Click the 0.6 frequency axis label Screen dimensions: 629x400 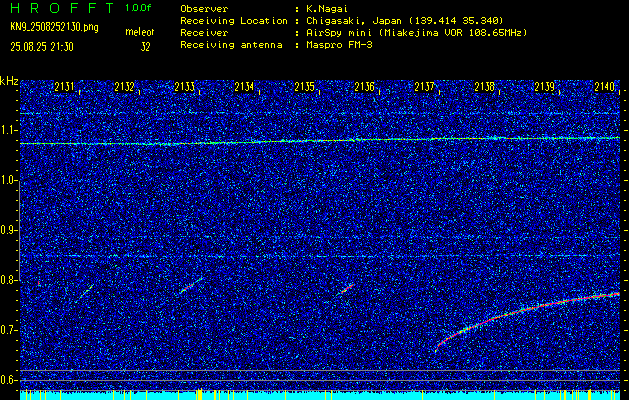pos(8,380)
